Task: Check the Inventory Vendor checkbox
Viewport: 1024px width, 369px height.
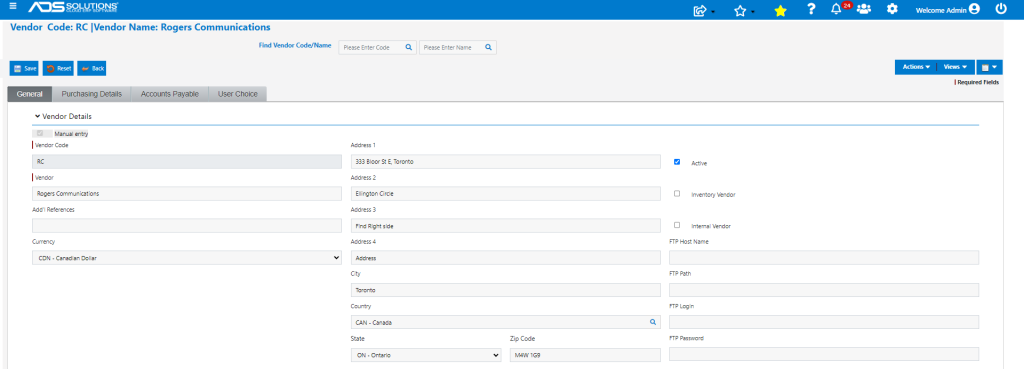Action: [x=677, y=193]
